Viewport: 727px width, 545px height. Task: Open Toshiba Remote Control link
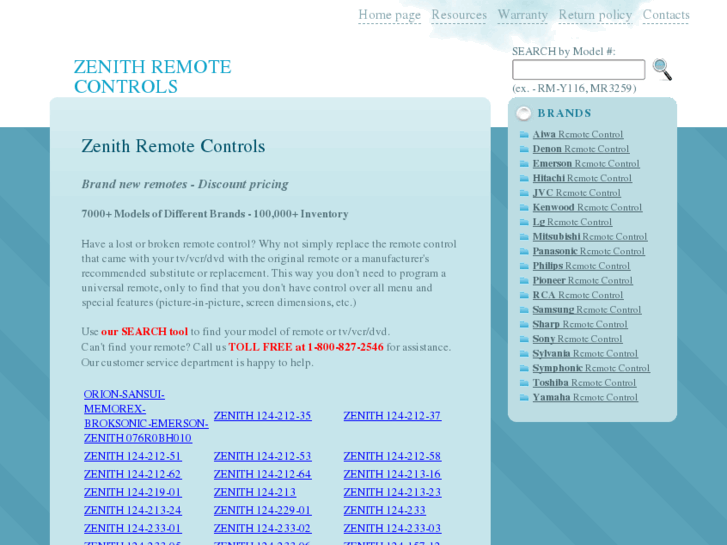(x=584, y=383)
